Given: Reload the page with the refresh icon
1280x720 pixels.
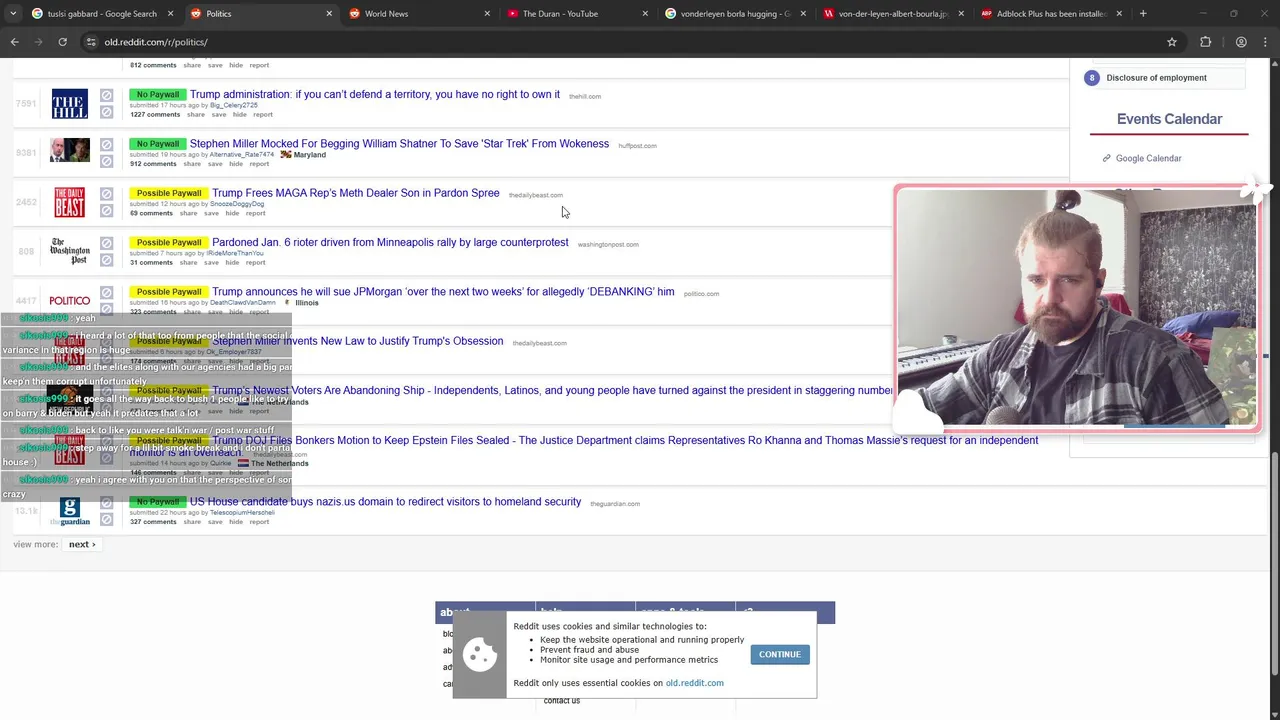Looking at the screenshot, I should click(x=62, y=42).
